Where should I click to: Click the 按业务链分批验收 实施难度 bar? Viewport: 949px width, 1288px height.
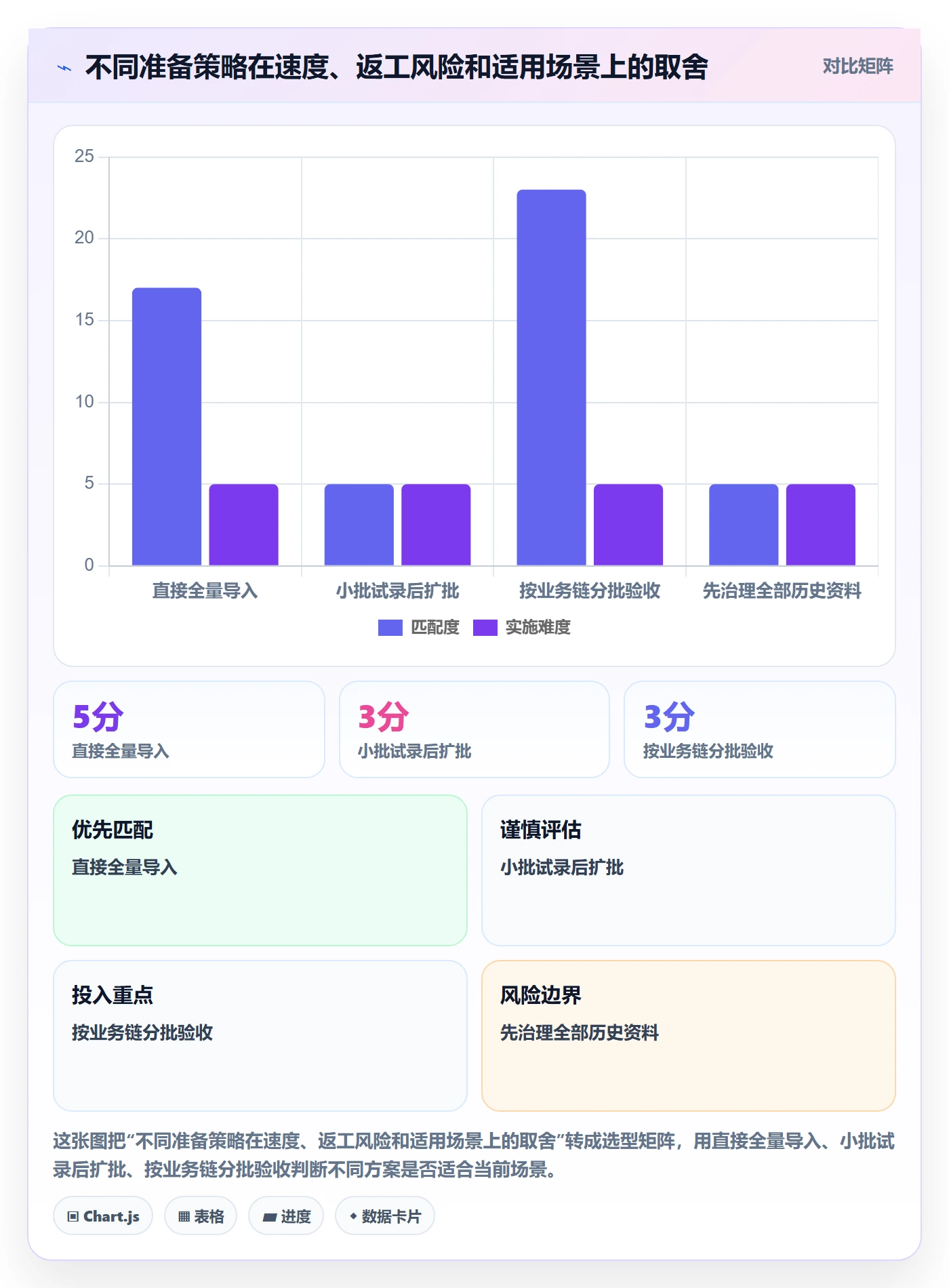point(628,525)
